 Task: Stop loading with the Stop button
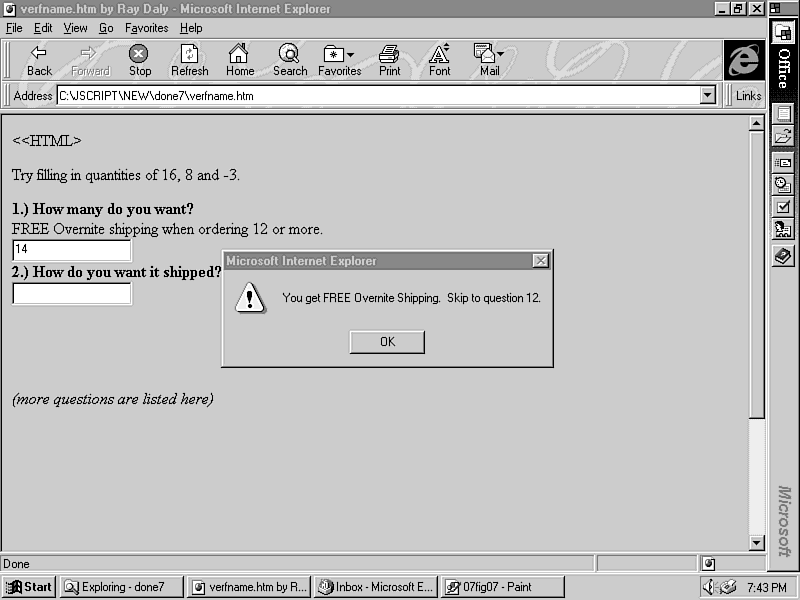point(139,60)
